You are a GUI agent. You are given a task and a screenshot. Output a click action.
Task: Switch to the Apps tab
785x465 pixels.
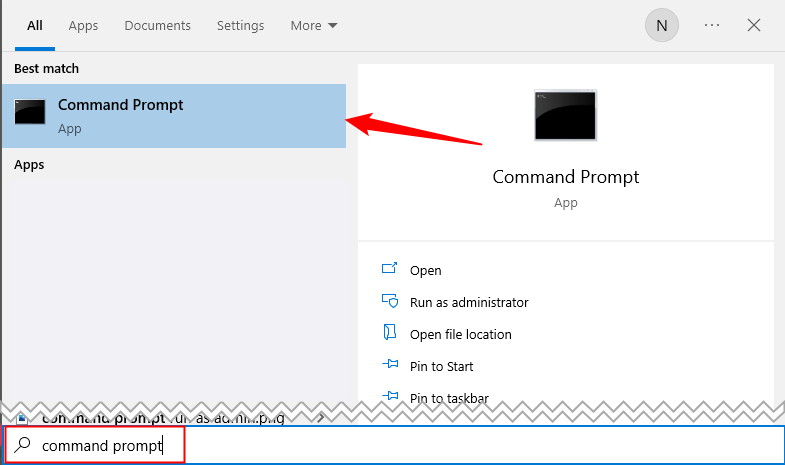coord(83,25)
